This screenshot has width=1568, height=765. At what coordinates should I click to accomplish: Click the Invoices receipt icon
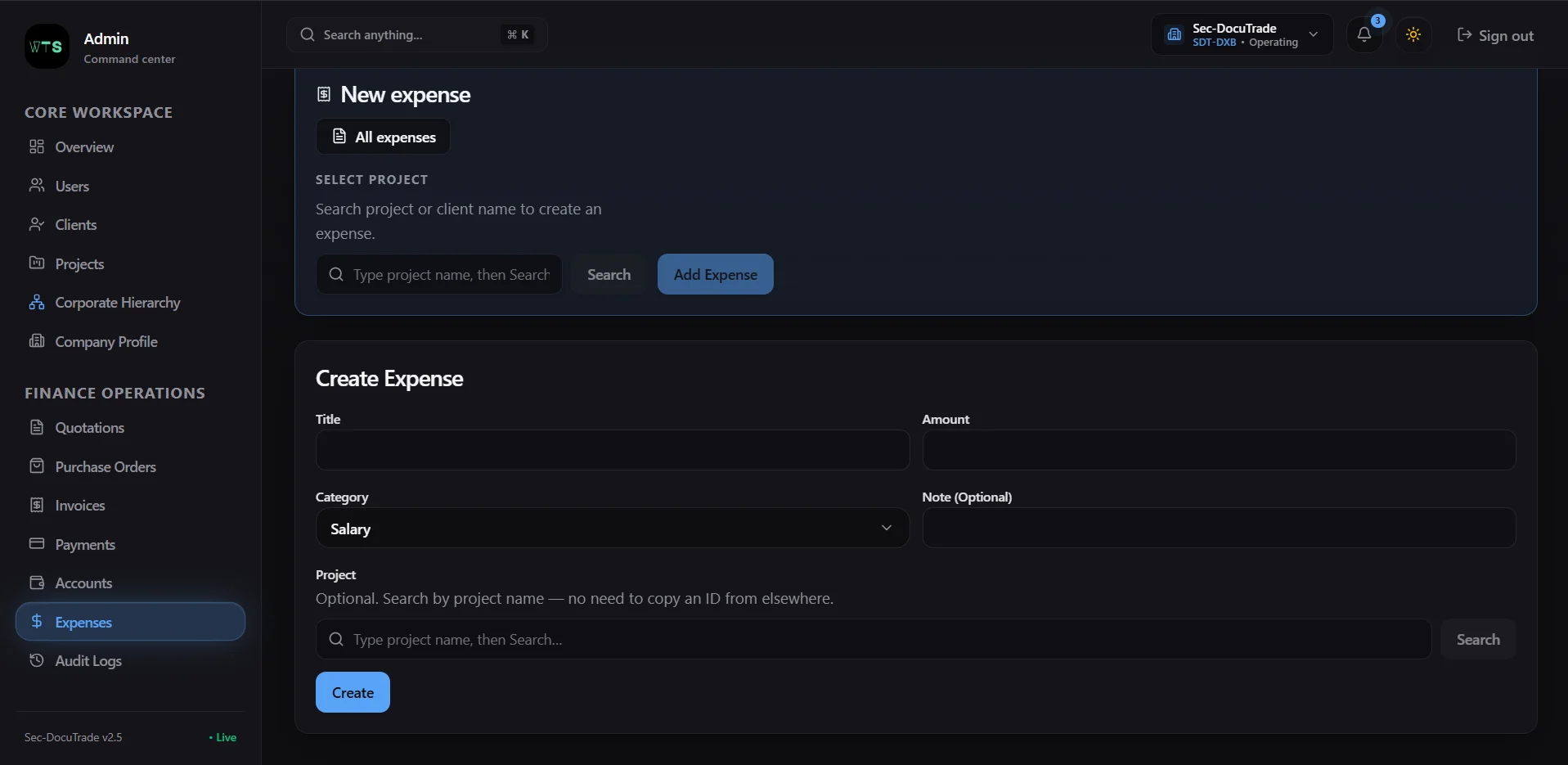click(37, 505)
